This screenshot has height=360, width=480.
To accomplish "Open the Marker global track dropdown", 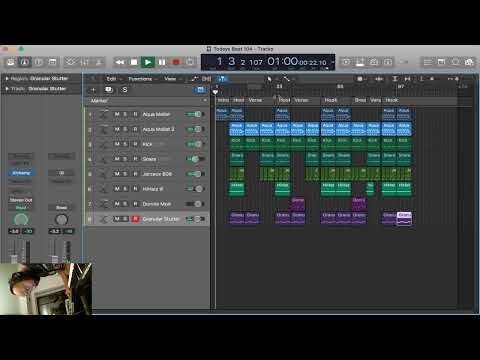I will click(205, 100).
